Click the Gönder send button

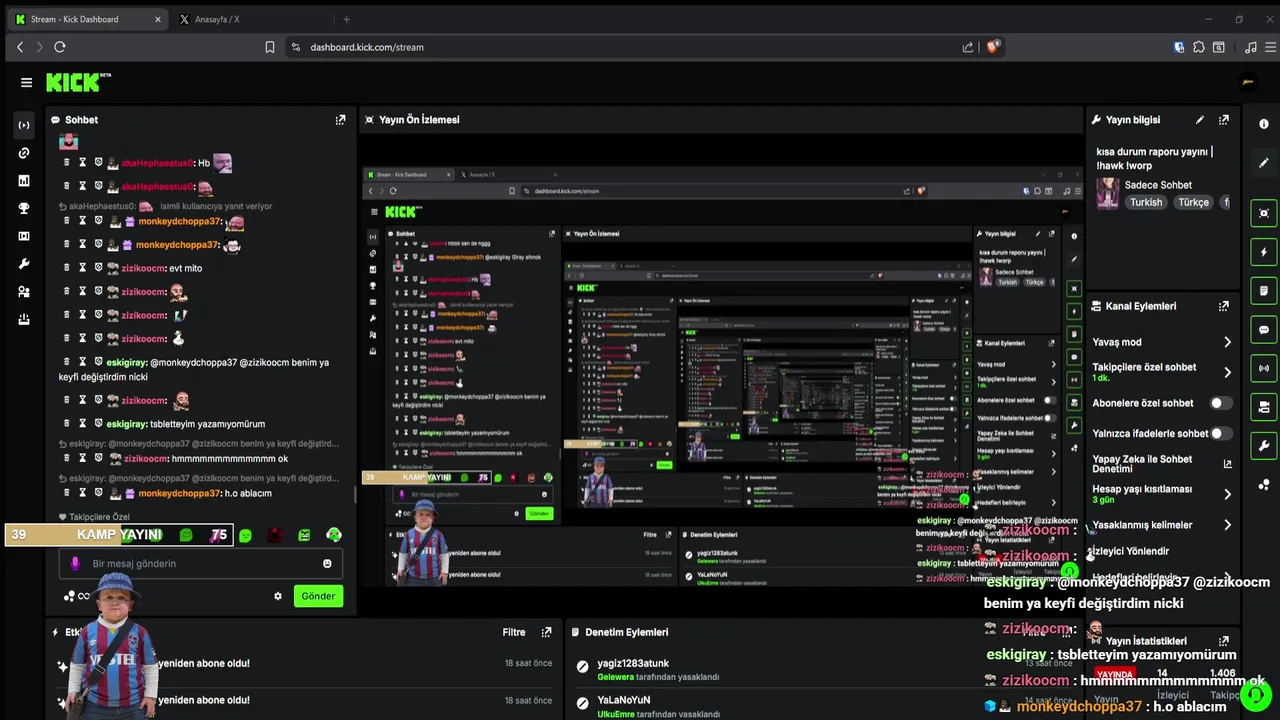point(318,596)
